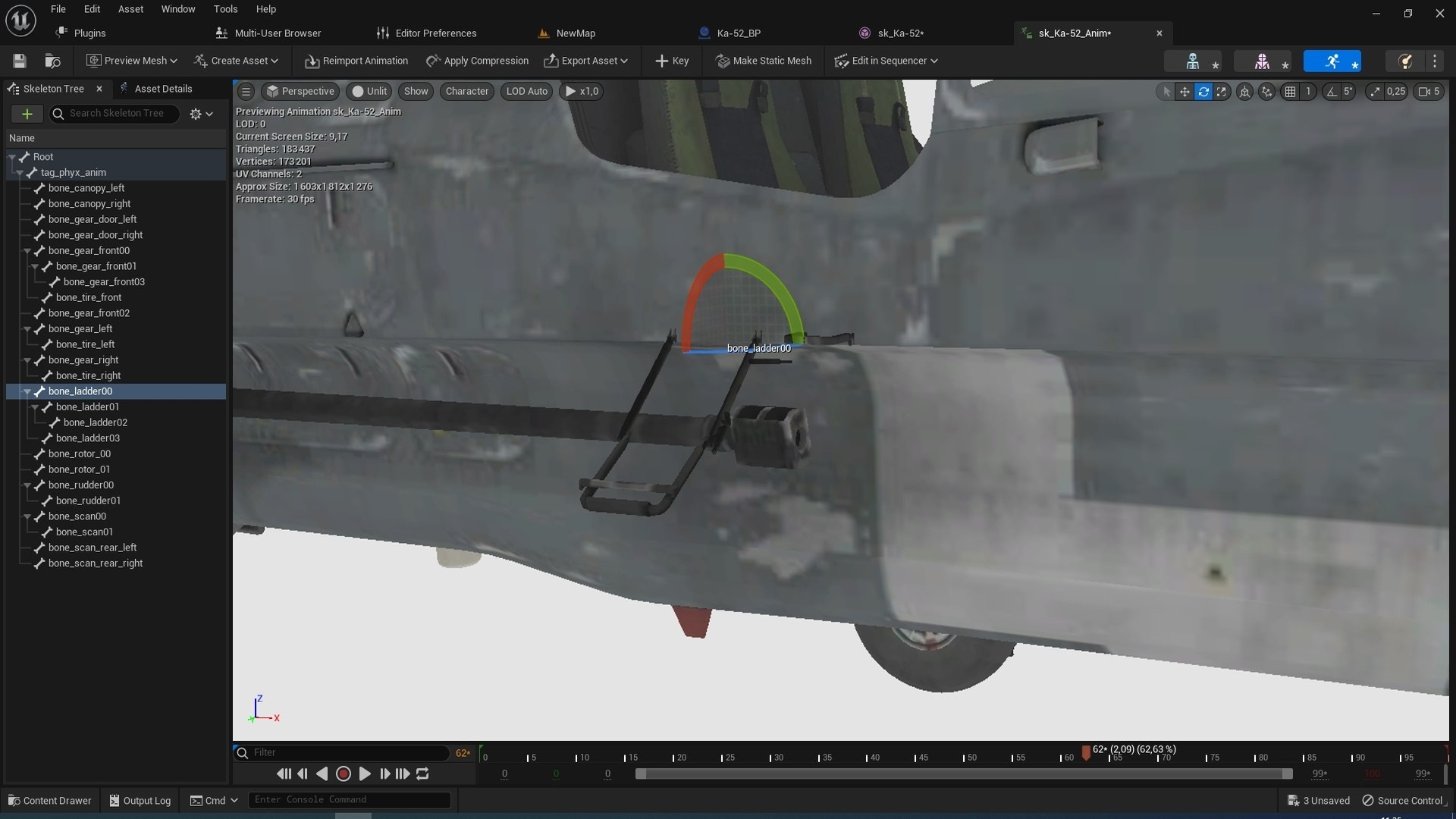Click Browse to asset in Content Browser icon
Screen dimensions: 1456x819
point(52,61)
